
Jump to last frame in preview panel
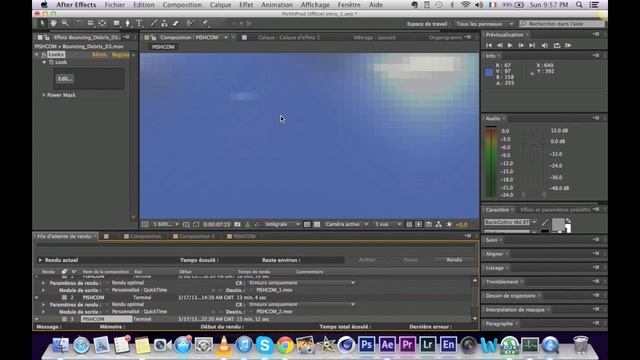(532, 45)
